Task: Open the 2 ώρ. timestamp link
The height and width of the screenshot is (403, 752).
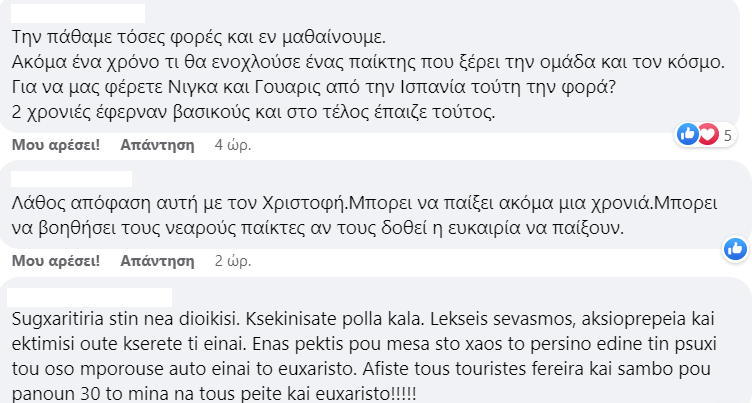Action: [233, 261]
